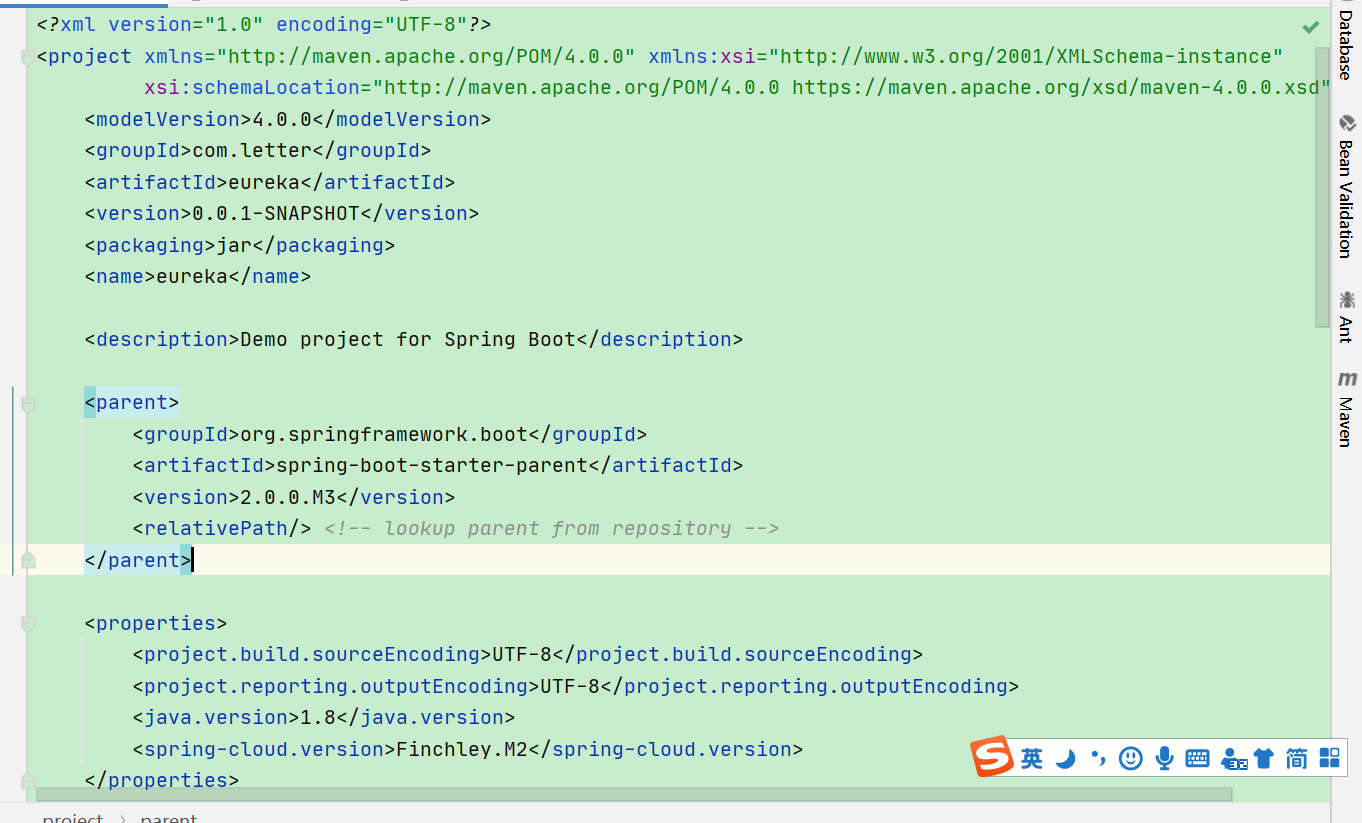Select the 'project' breadcrumb
Viewport: 1362px width, 823px height.
[x=72, y=817]
